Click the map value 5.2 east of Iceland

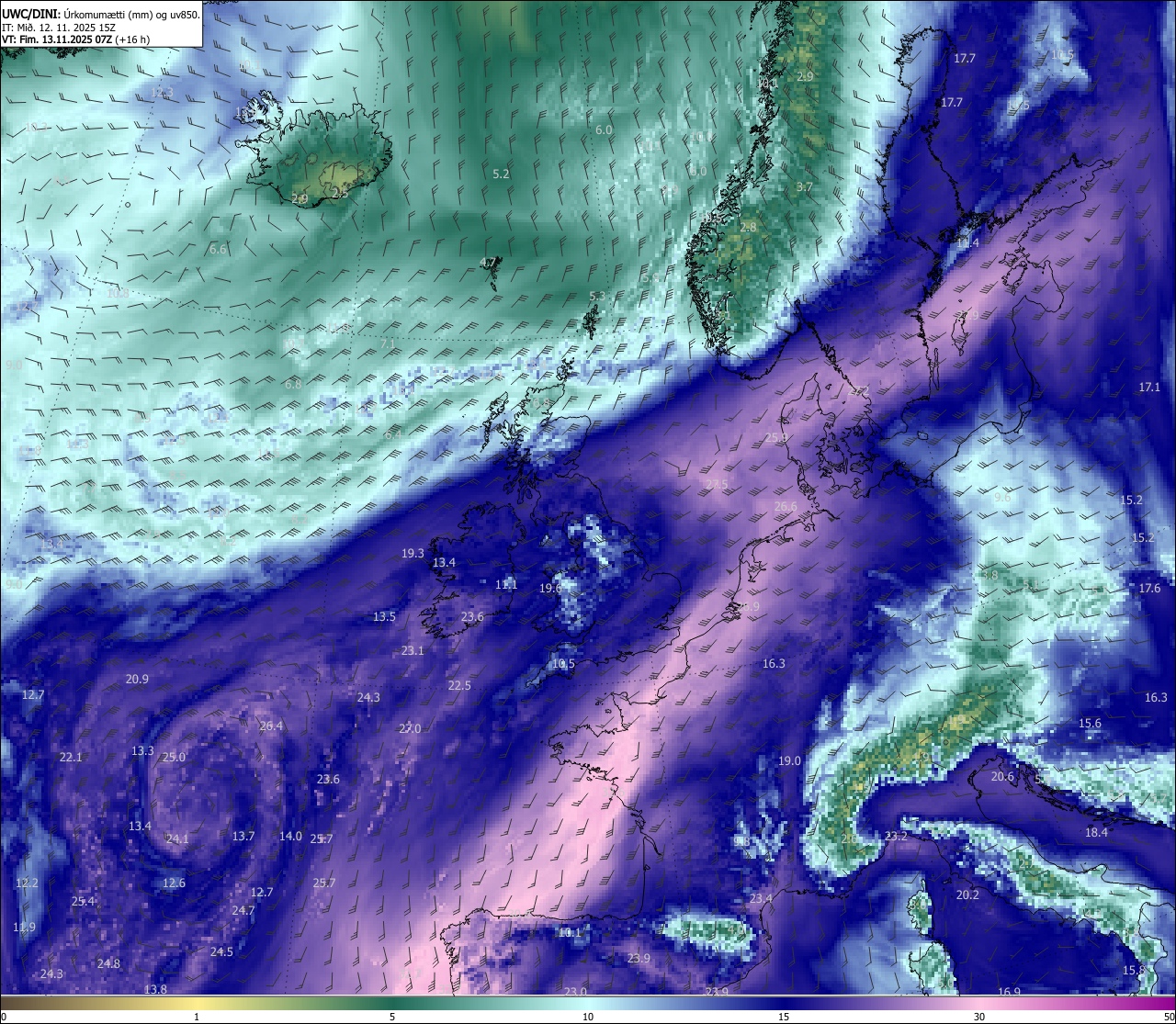pos(501,174)
